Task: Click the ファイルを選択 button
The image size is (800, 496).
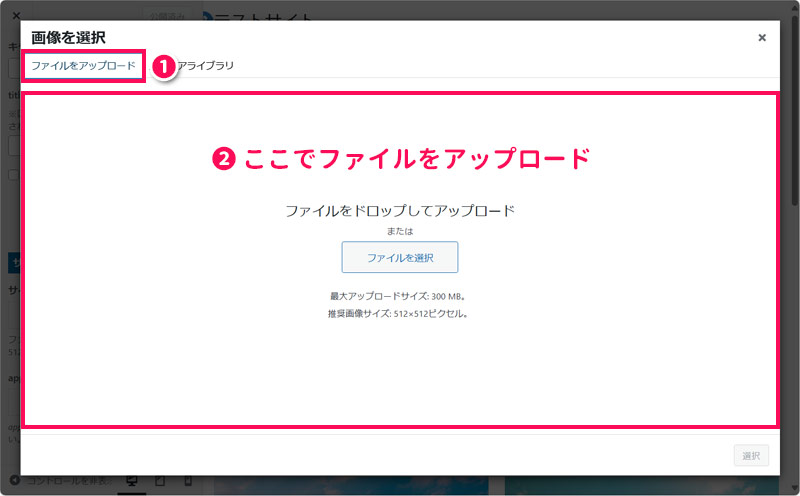Action: 400,258
